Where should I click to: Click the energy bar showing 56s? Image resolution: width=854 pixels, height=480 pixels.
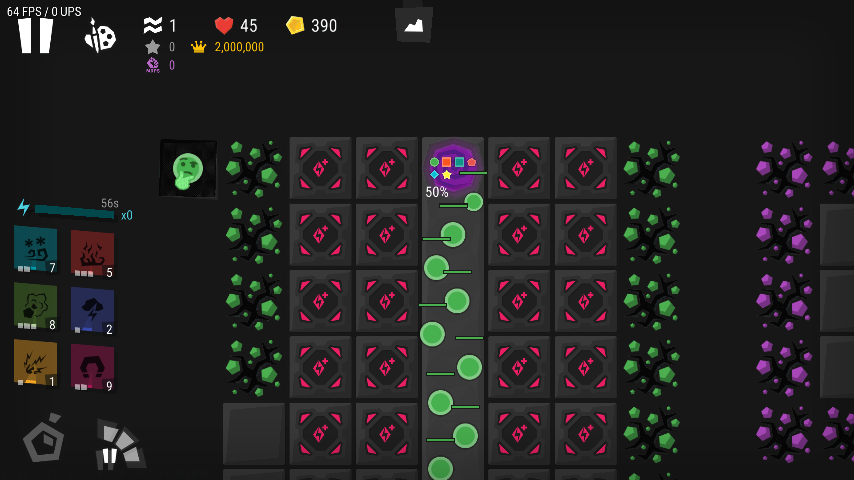pyautogui.click(x=75, y=210)
